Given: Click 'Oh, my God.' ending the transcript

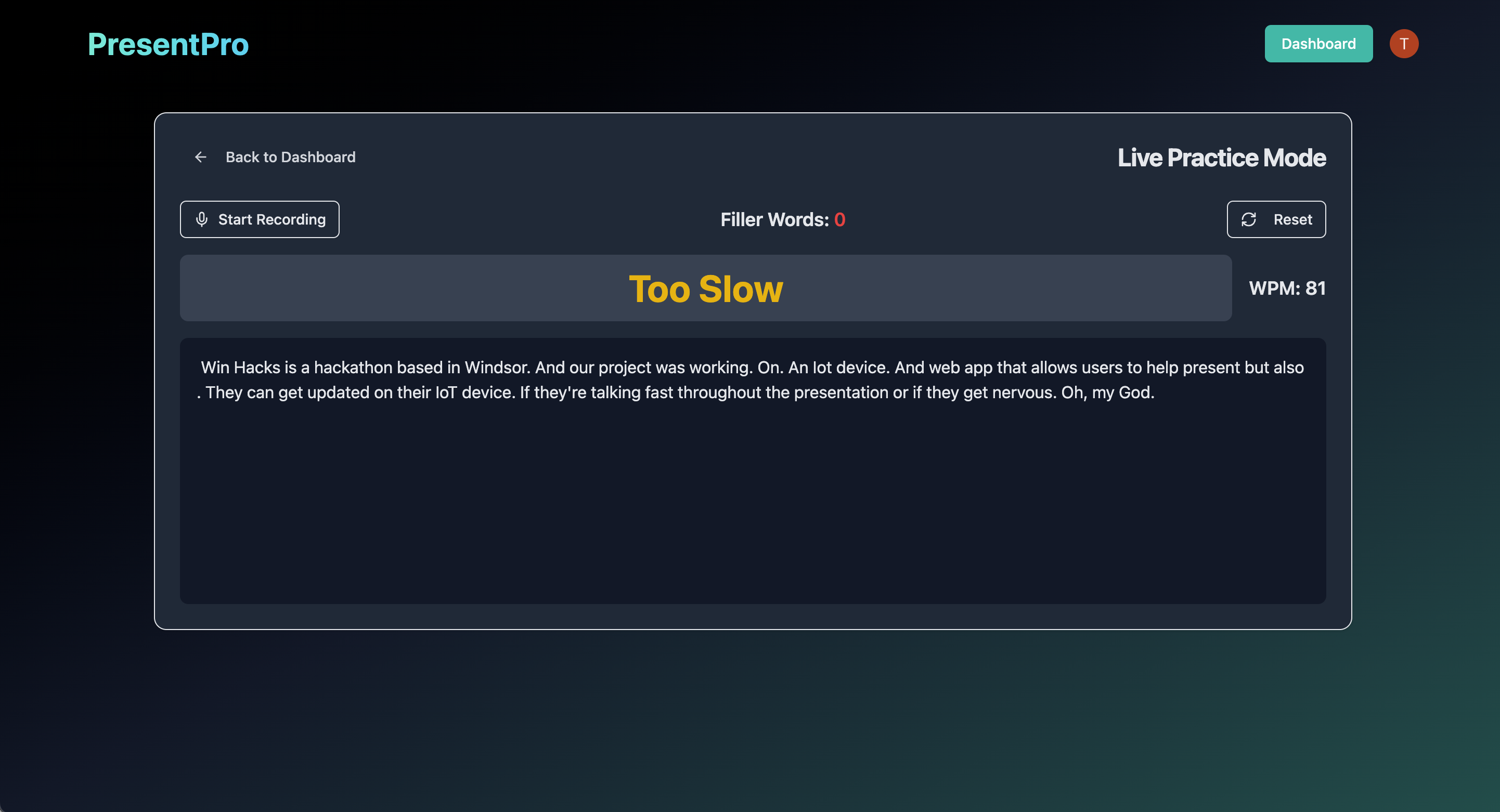Looking at the screenshot, I should coord(1107,392).
